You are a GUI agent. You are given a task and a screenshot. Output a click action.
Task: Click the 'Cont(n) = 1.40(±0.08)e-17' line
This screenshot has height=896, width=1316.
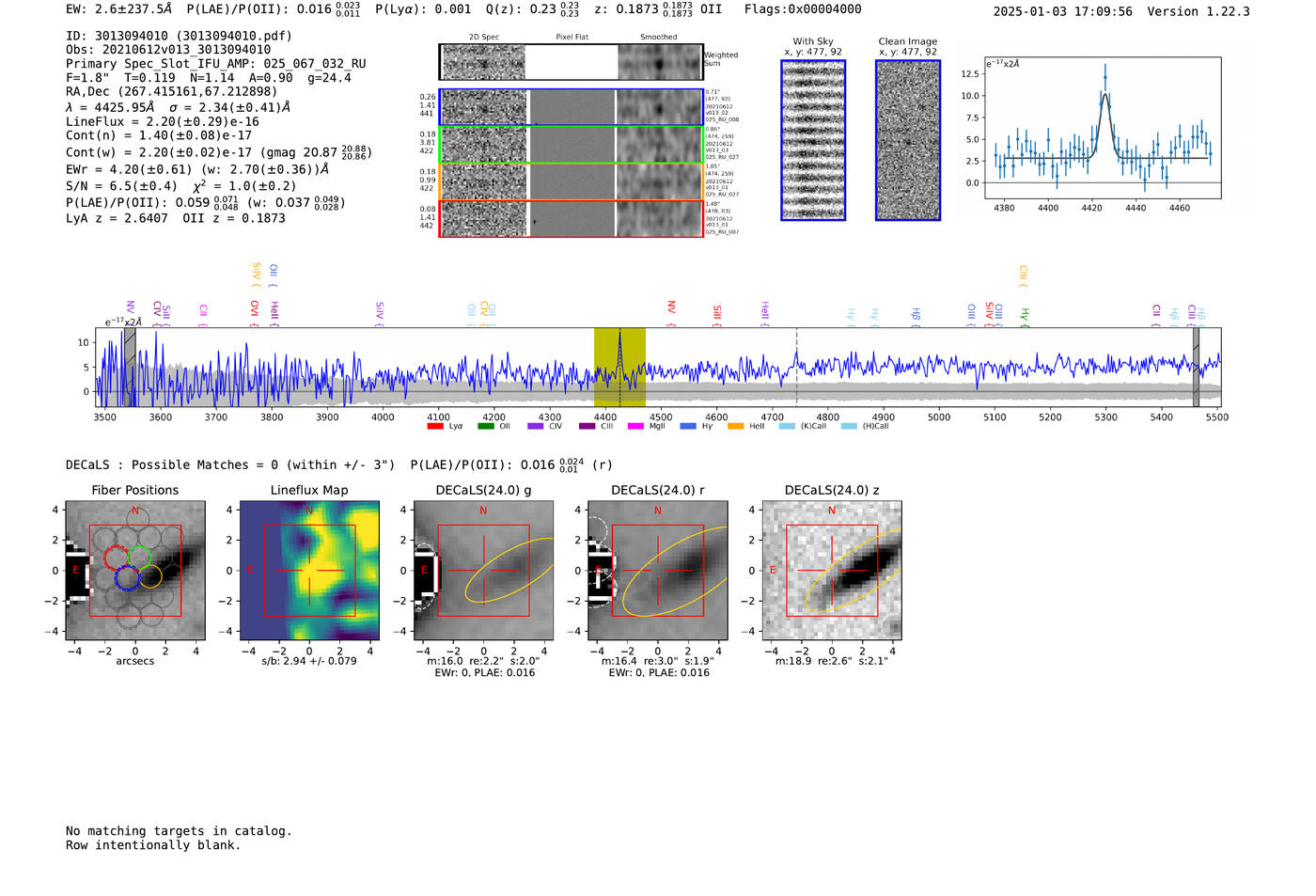pyautogui.click(x=159, y=135)
